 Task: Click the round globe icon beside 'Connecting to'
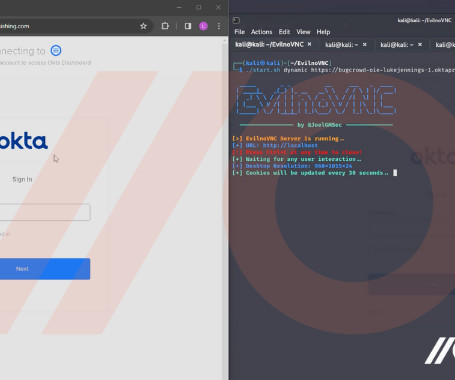[x=56, y=50]
